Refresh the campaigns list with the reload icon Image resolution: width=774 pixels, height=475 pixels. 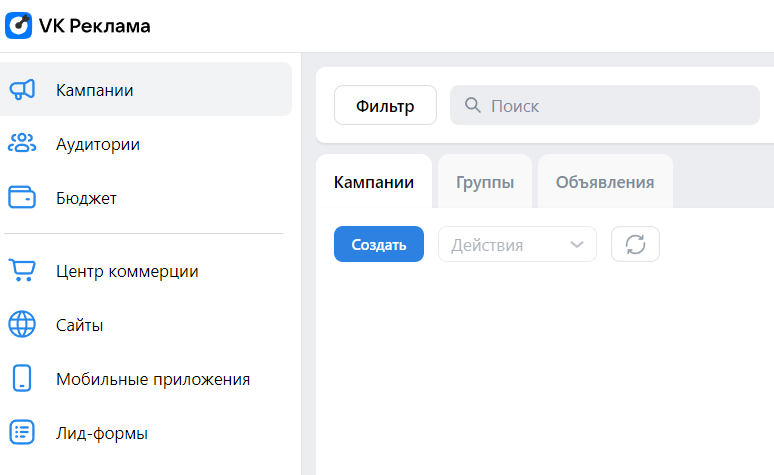coord(635,244)
